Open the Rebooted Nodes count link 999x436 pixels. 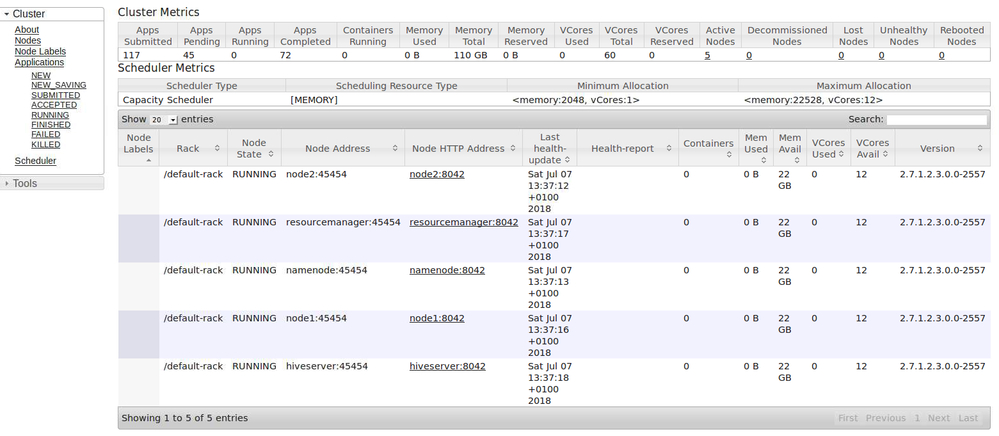942,55
